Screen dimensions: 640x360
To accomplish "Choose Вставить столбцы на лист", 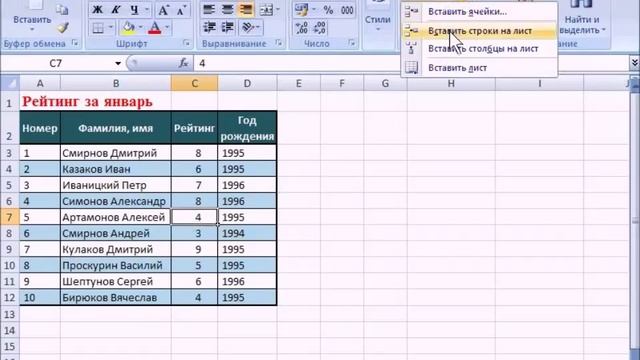I will coord(479,49).
